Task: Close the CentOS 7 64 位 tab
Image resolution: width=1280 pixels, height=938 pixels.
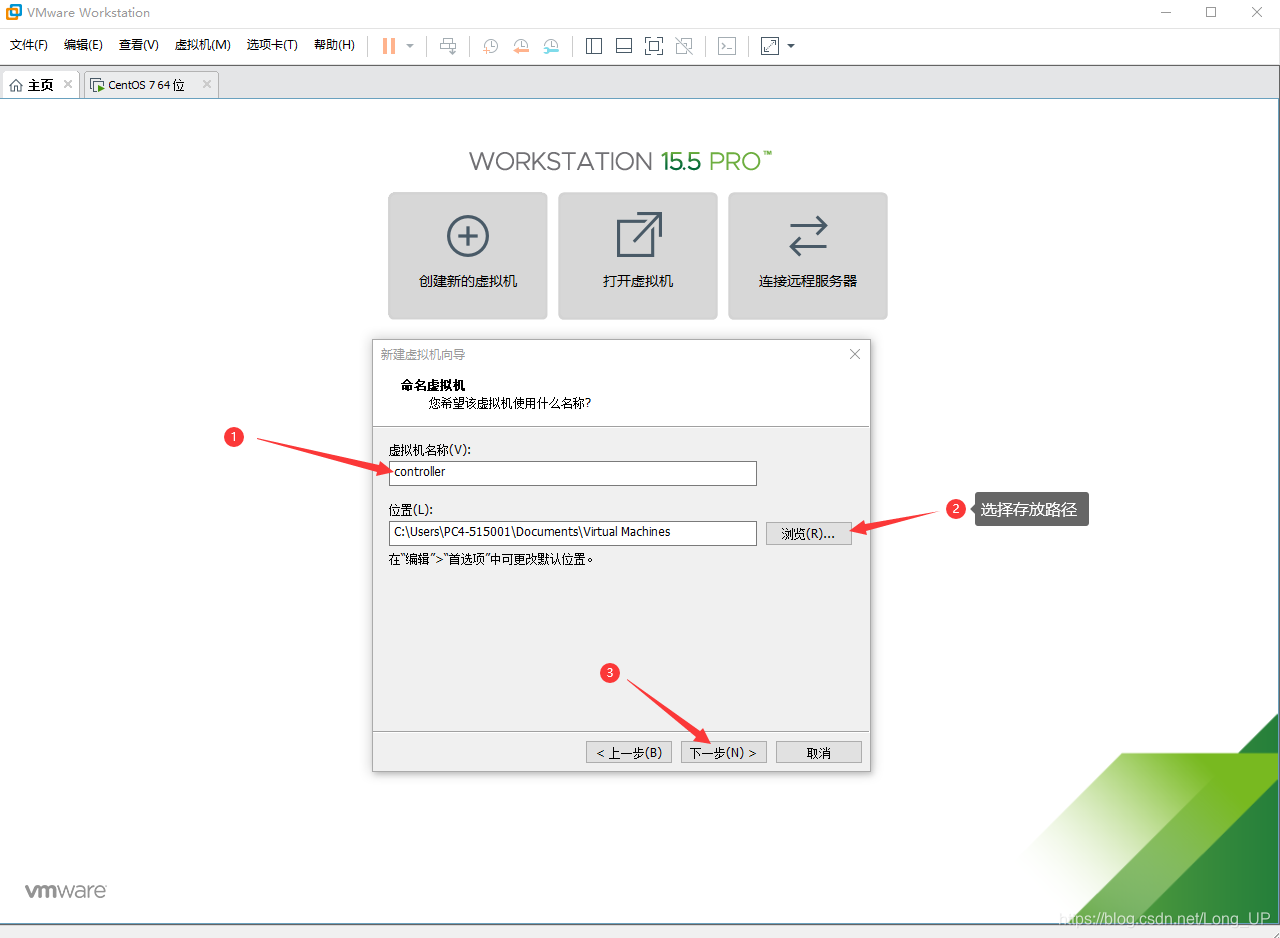Action: (207, 84)
